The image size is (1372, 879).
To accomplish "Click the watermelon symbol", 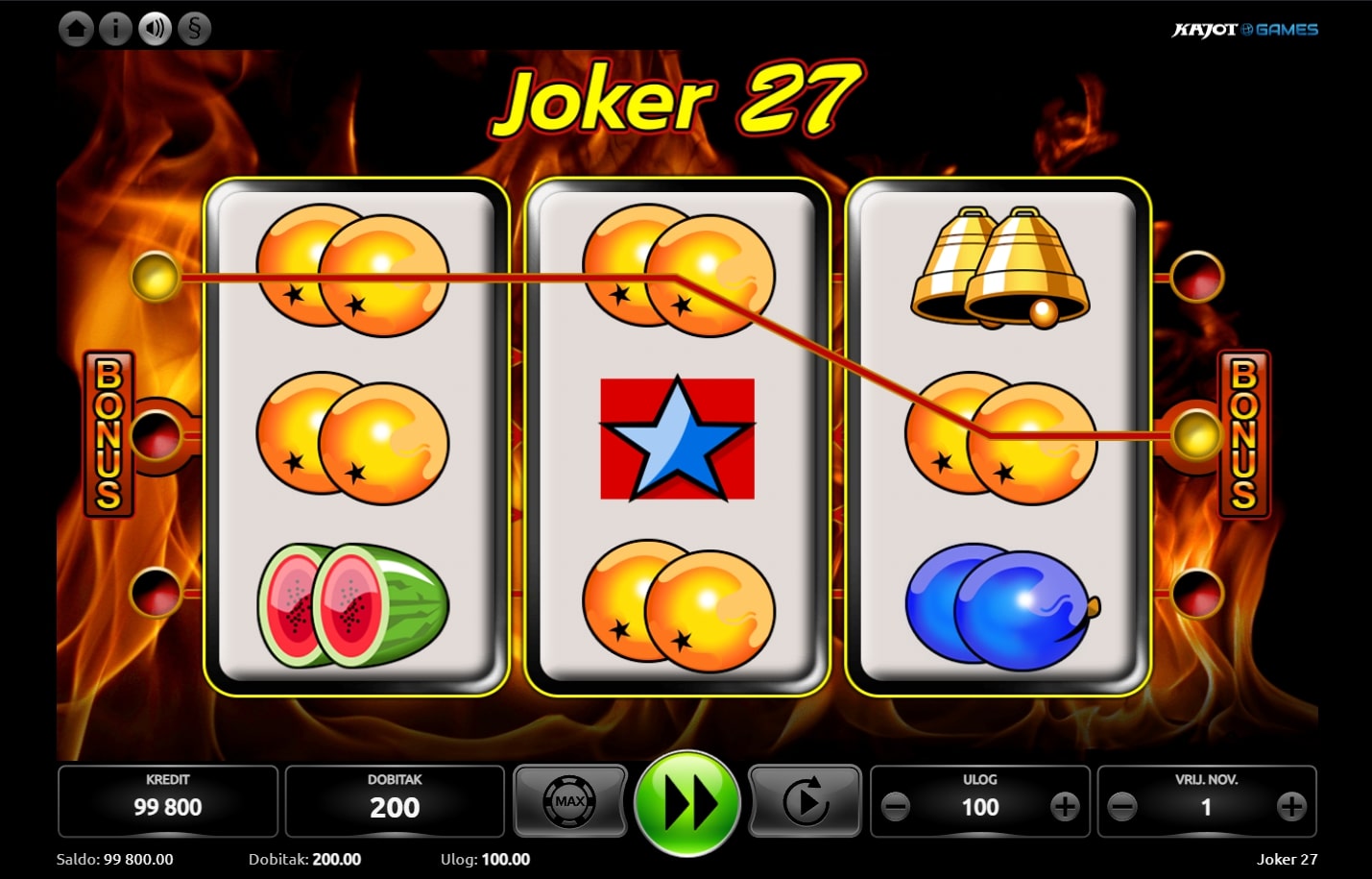I will click(x=352, y=605).
